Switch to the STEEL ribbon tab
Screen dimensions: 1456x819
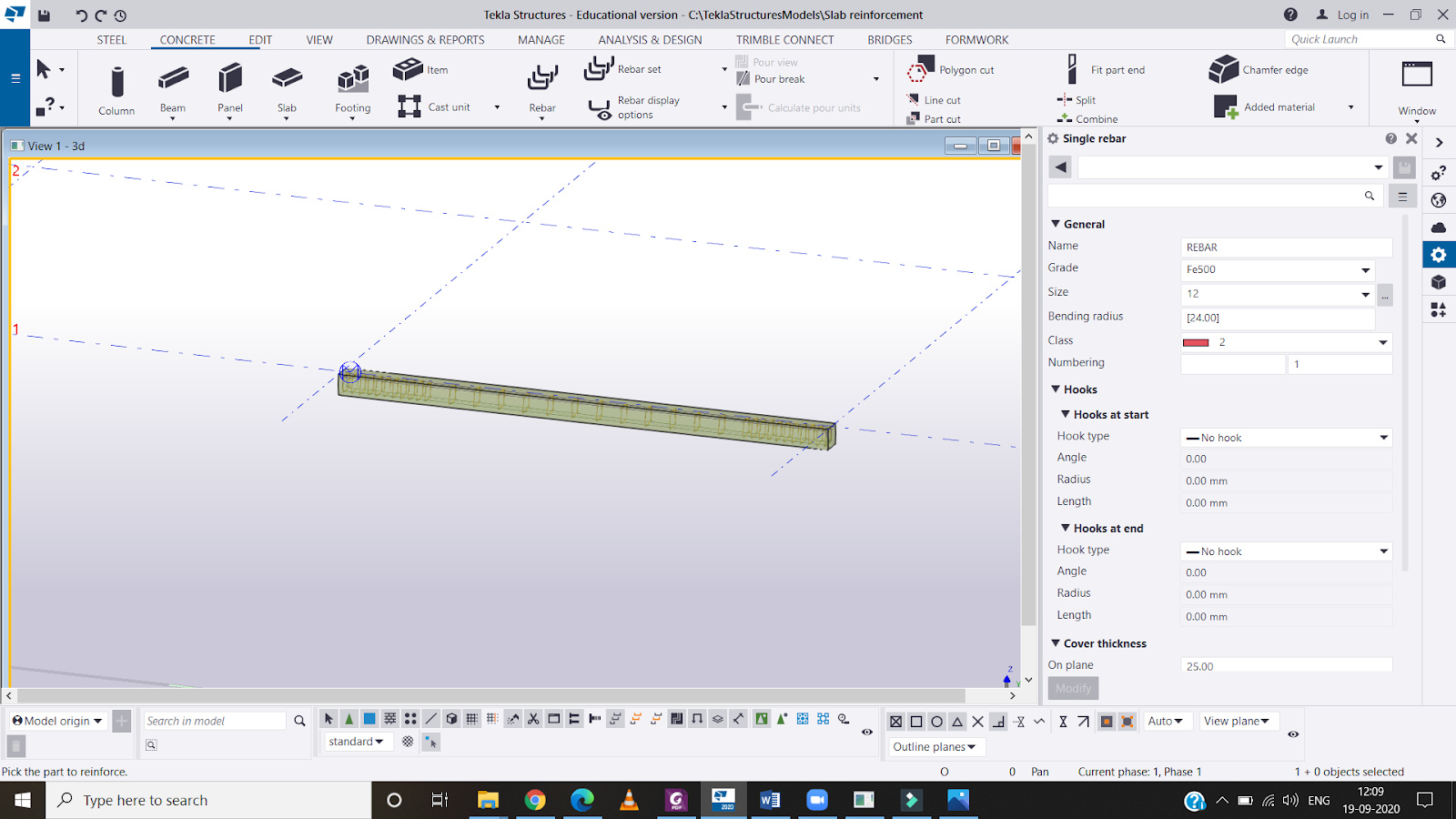[x=112, y=40]
